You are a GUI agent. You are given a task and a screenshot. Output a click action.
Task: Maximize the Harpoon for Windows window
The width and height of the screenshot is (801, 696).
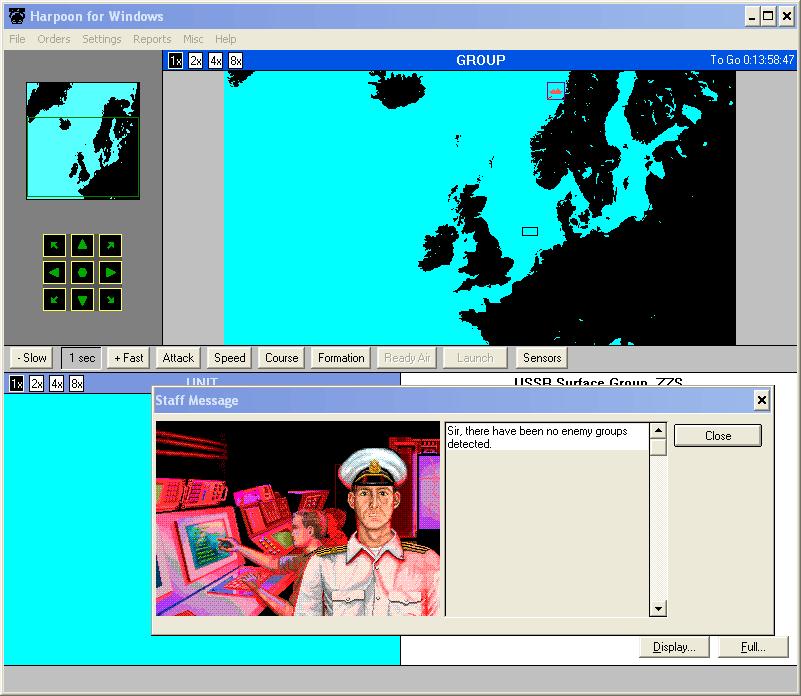pos(768,16)
